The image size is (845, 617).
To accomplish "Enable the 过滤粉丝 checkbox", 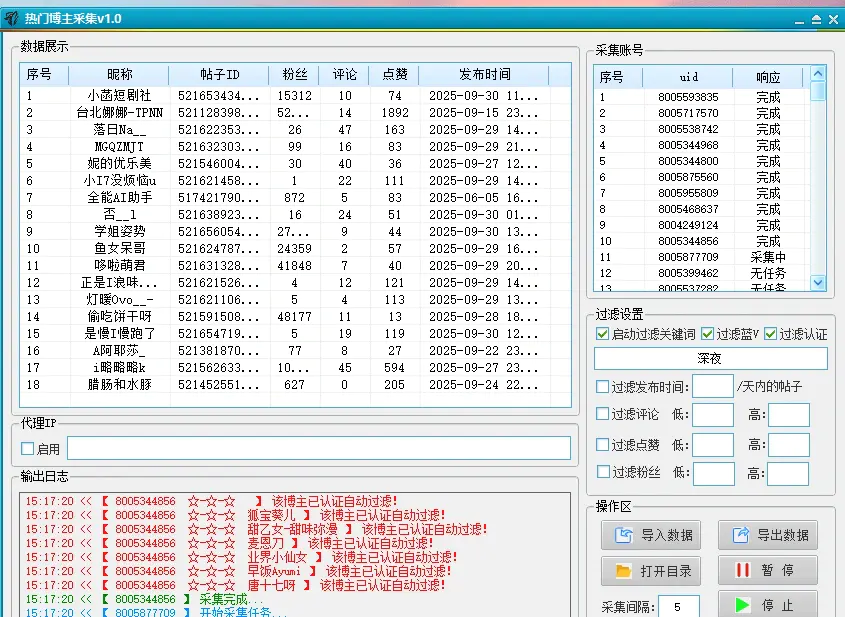I will coord(602,472).
